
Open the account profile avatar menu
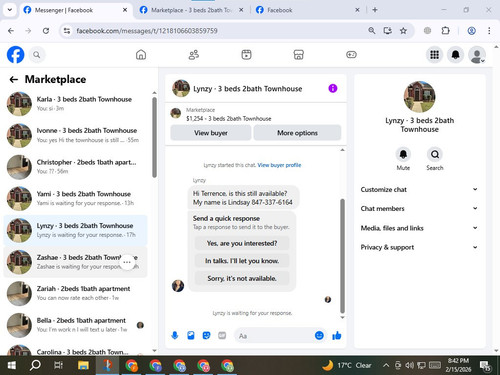pos(477,55)
